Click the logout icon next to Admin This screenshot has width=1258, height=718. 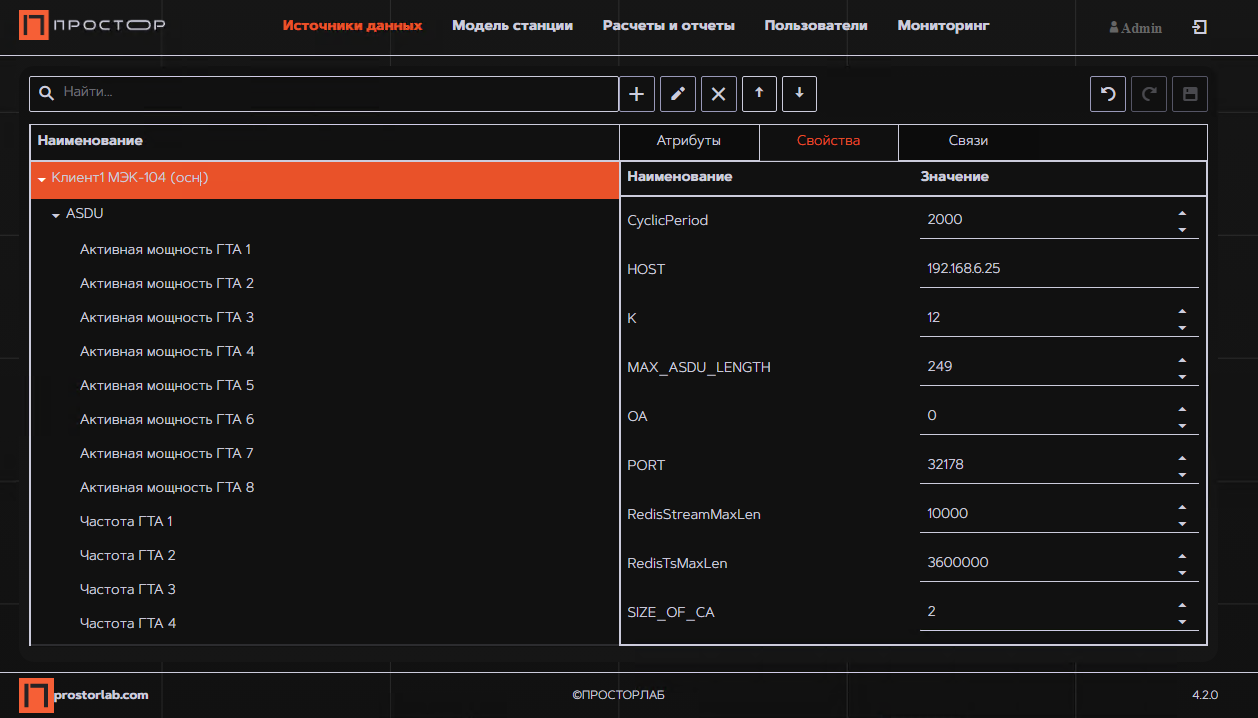1200,28
